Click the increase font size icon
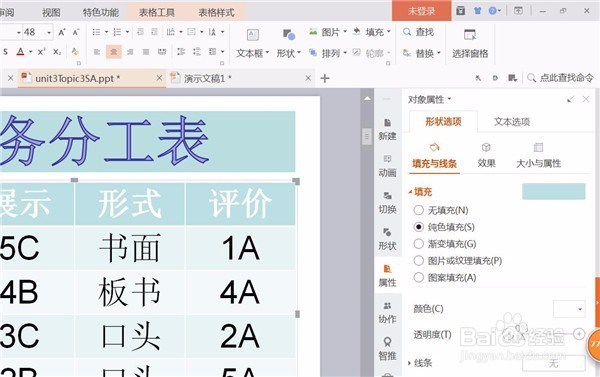 click(62, 32)
